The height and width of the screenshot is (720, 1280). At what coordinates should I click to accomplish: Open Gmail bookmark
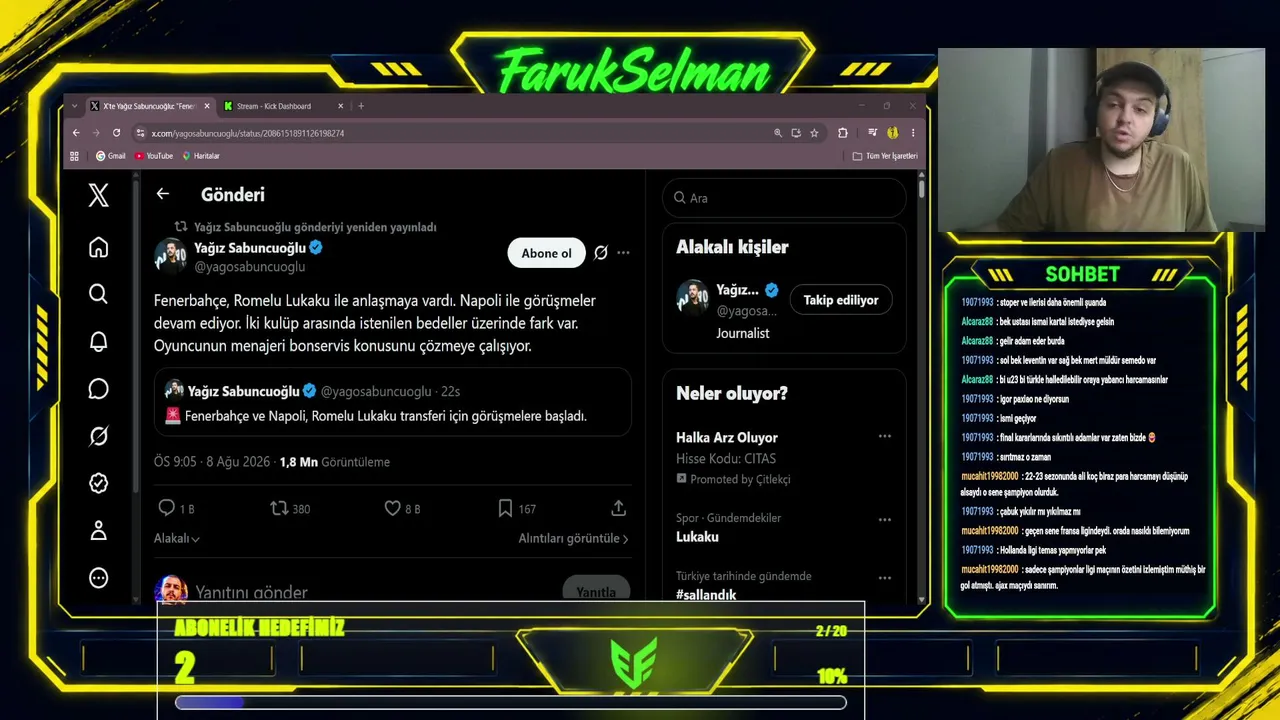[x=110, y=156]
